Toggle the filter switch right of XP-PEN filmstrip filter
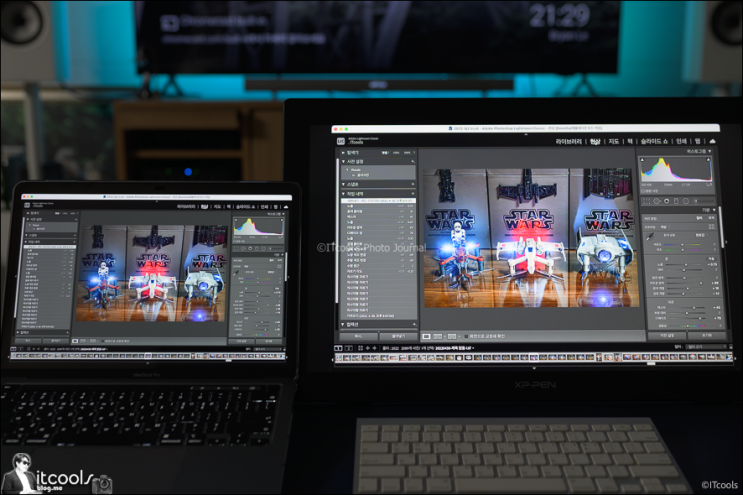 (x=730, y=347)
